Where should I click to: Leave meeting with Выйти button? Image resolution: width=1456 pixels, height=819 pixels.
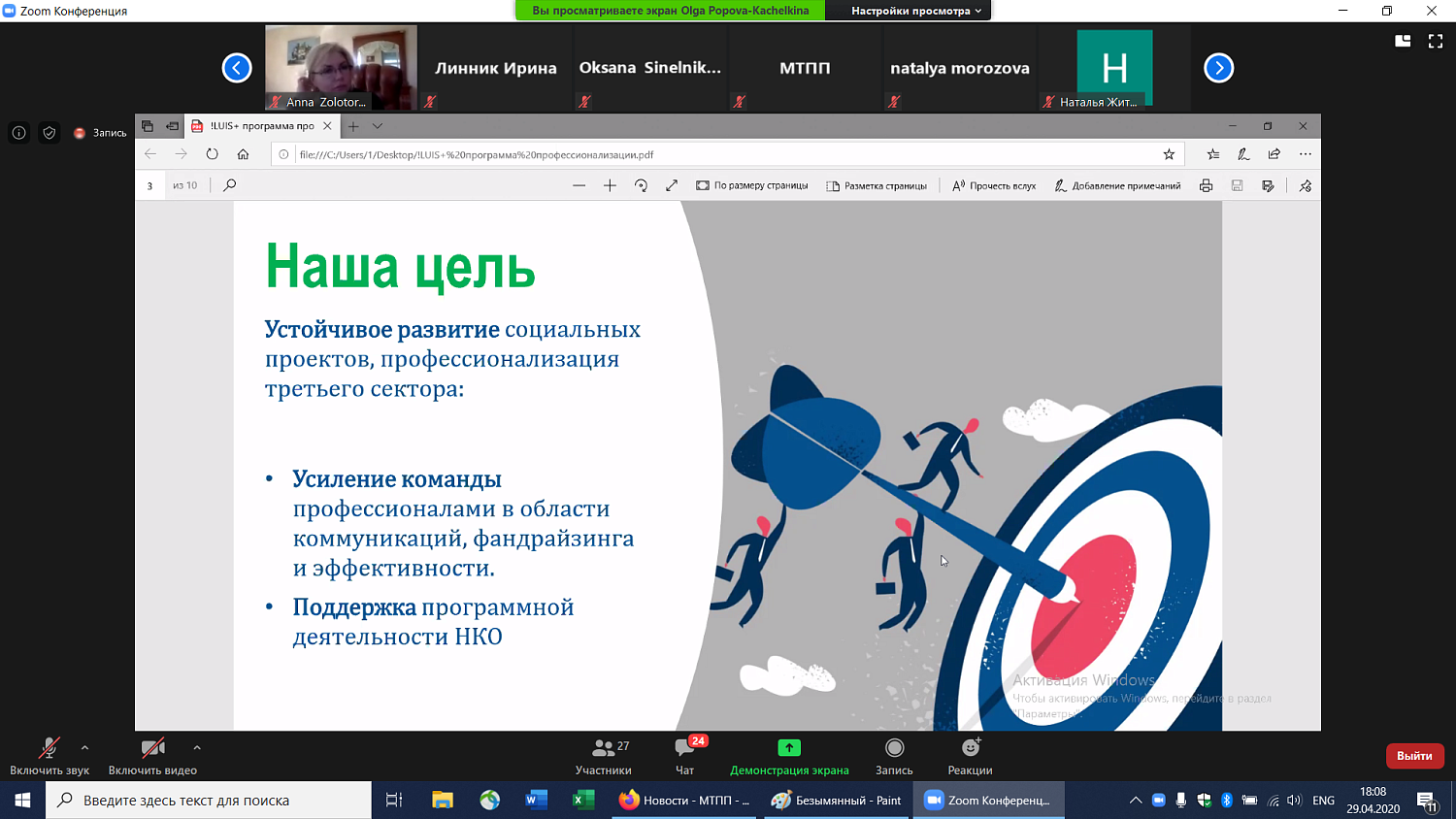click(1414, 756)
